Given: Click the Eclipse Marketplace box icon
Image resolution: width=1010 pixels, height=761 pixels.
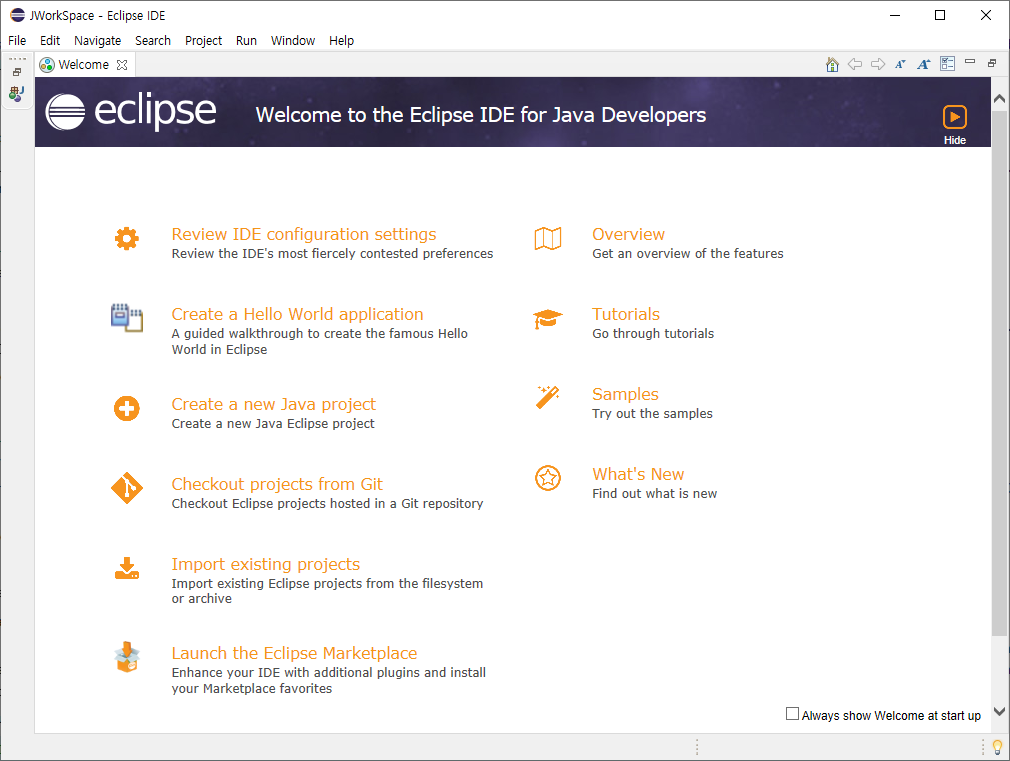Looking at the screenshot, I should (127, 657).
